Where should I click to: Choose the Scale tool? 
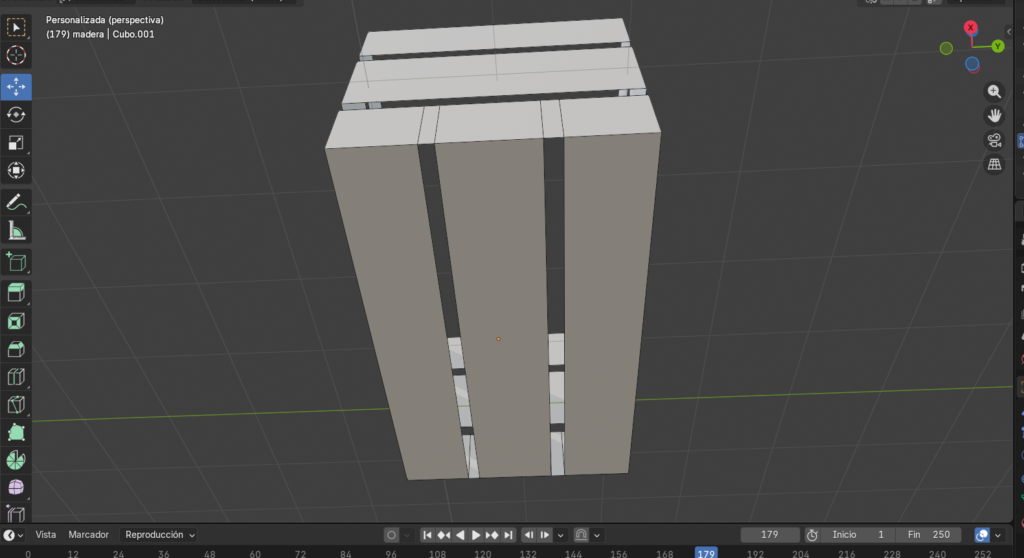(16, 143)
